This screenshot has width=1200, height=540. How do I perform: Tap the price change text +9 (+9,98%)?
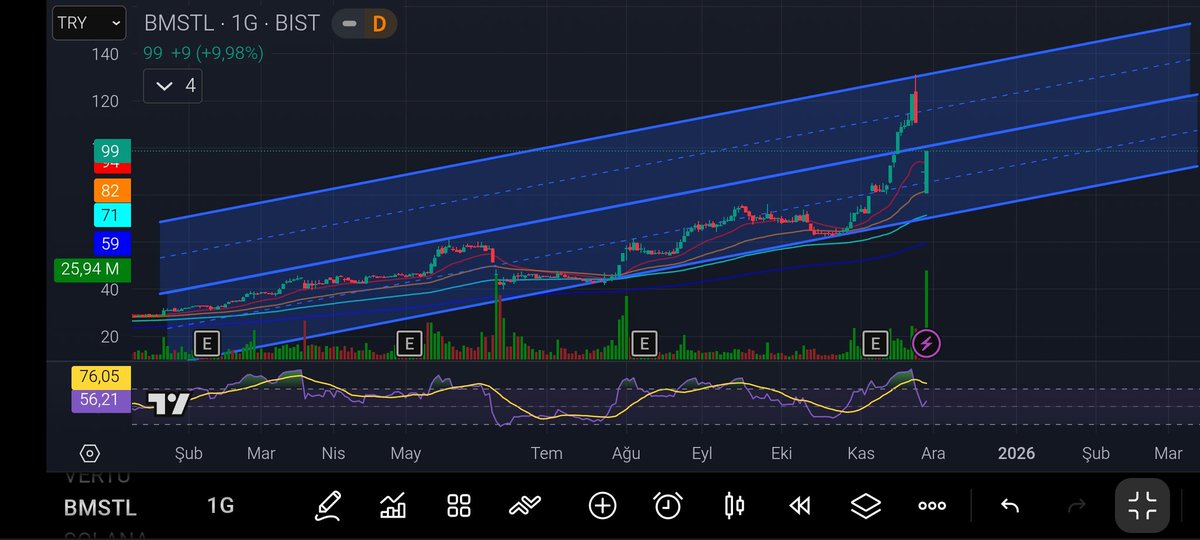pos(216,54)
